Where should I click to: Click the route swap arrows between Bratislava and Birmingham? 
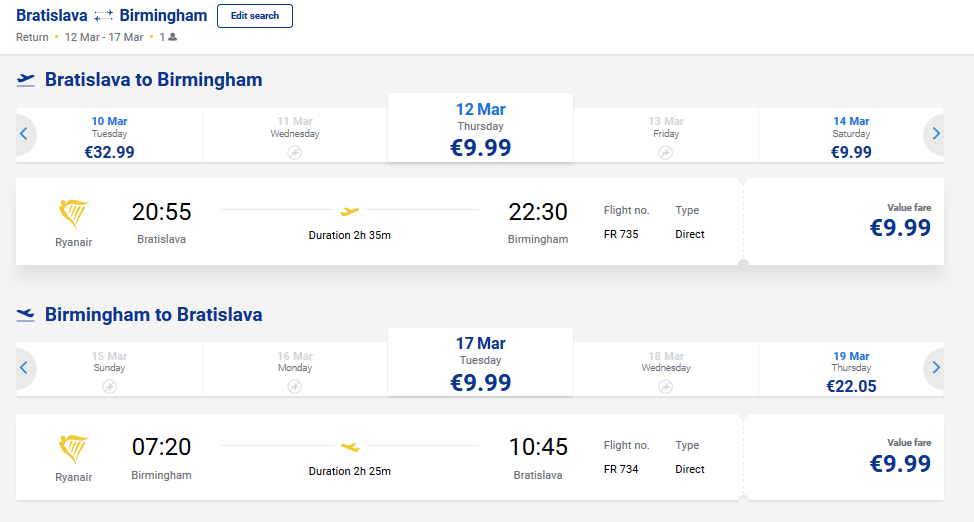[103, 16]
